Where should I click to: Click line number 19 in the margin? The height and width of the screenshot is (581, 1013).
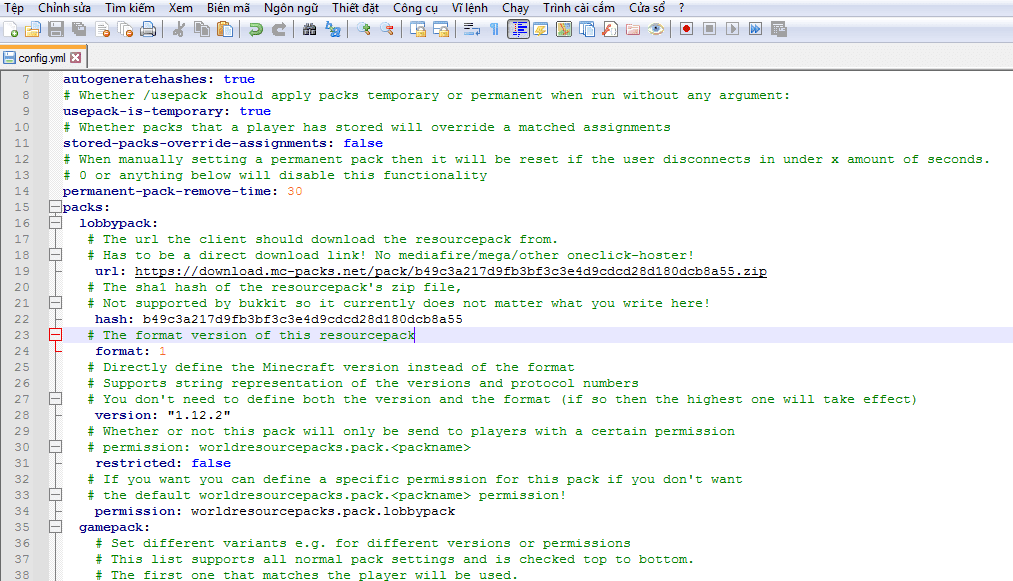(22, 271)
